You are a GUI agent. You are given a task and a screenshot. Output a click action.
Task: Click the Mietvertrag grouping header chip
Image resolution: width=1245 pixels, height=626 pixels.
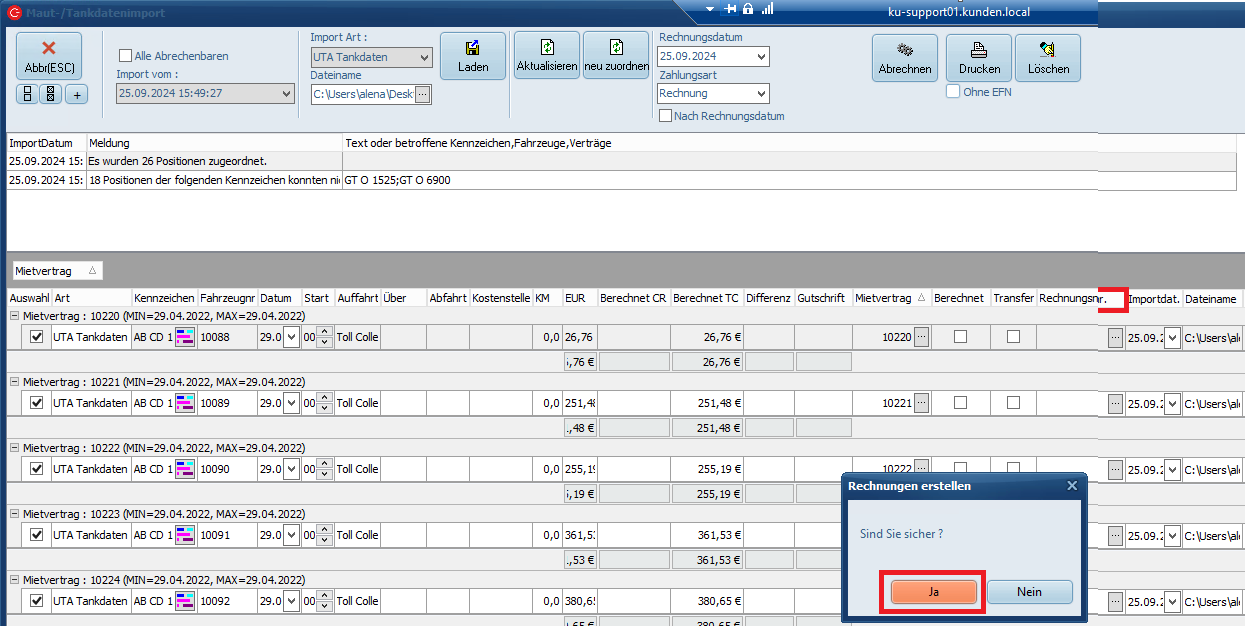click(56, 271)
